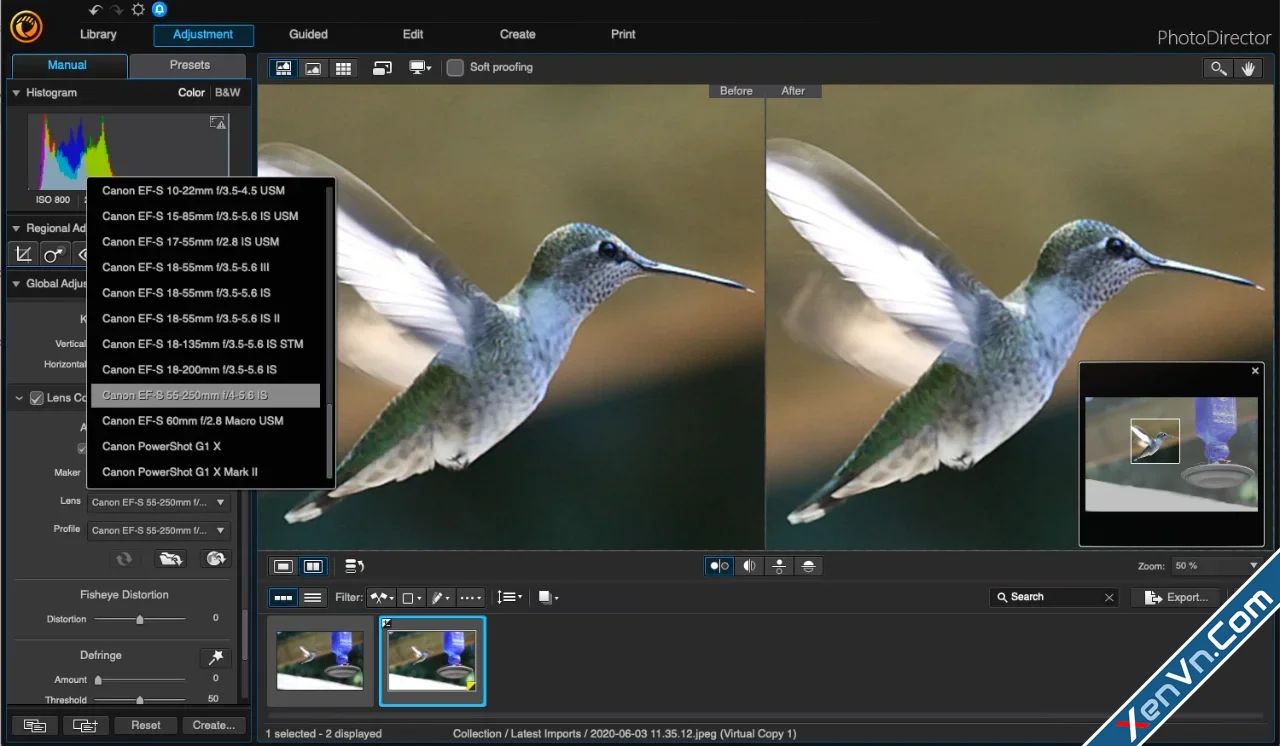This screenshot has height=746, width=1280.
Task: Click the paste adjustments icon button
Action: coord(86,725)
